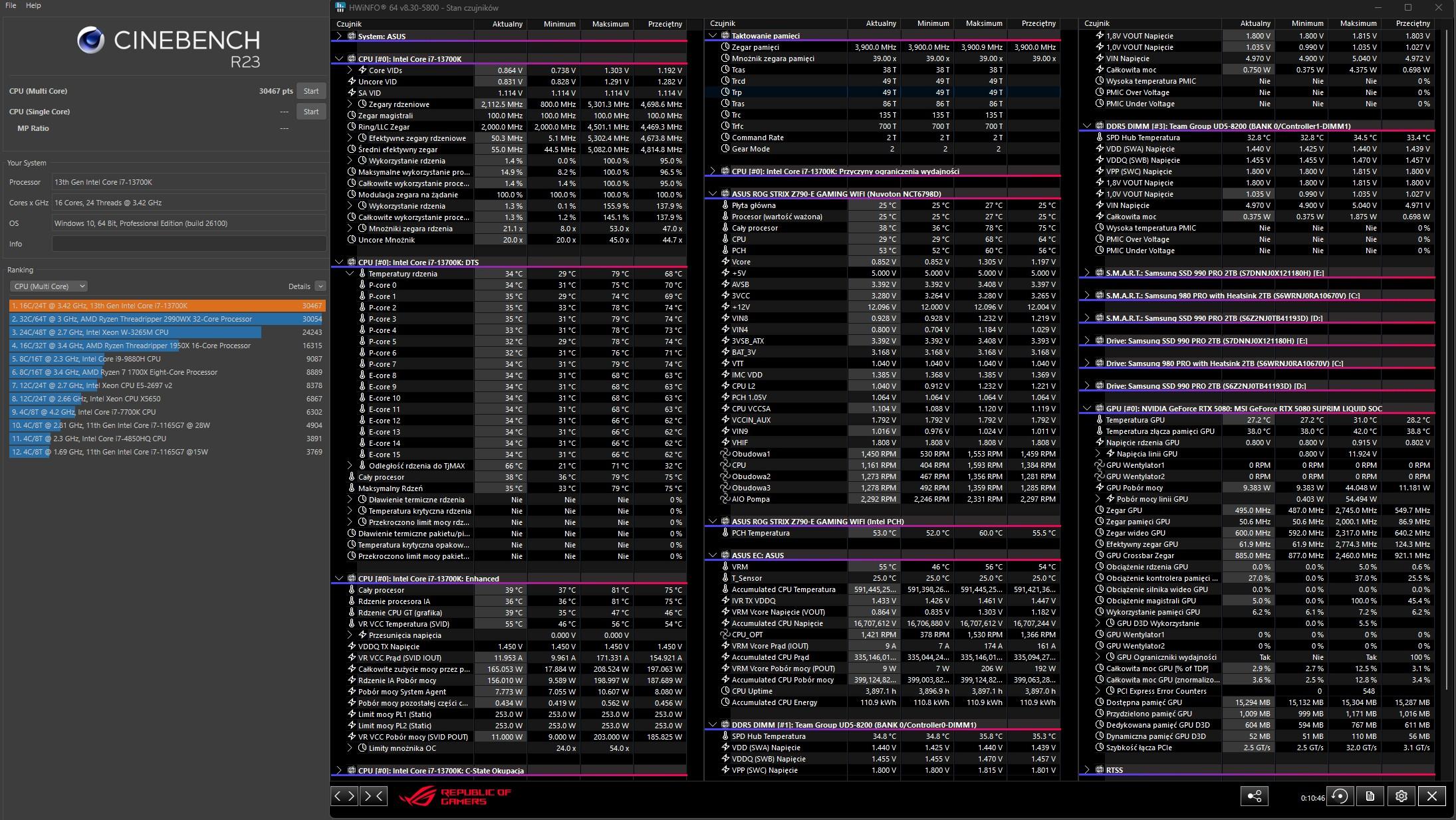Click the collapse columns arrows button
The height and width of the screenshot is (820, 1456).
pyautogui.click(x=374, y=795)
